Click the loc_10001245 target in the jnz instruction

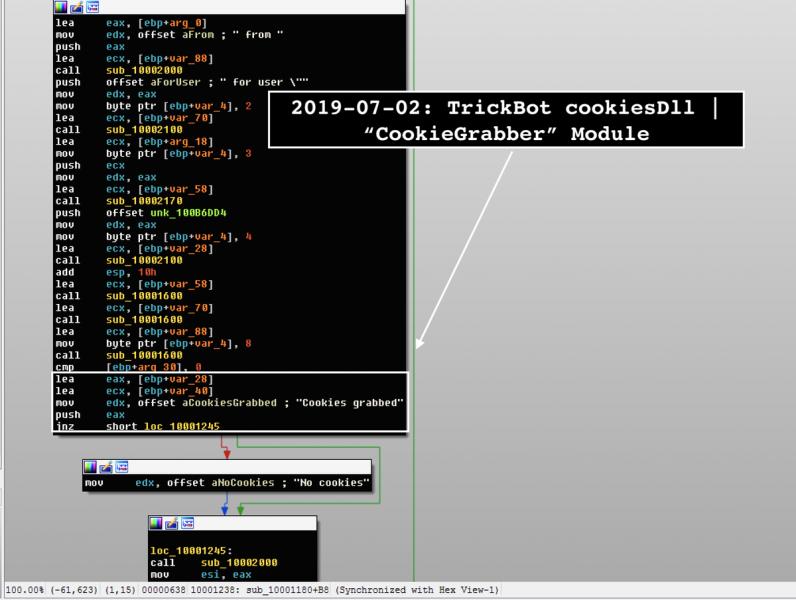(x=176, y=426)
